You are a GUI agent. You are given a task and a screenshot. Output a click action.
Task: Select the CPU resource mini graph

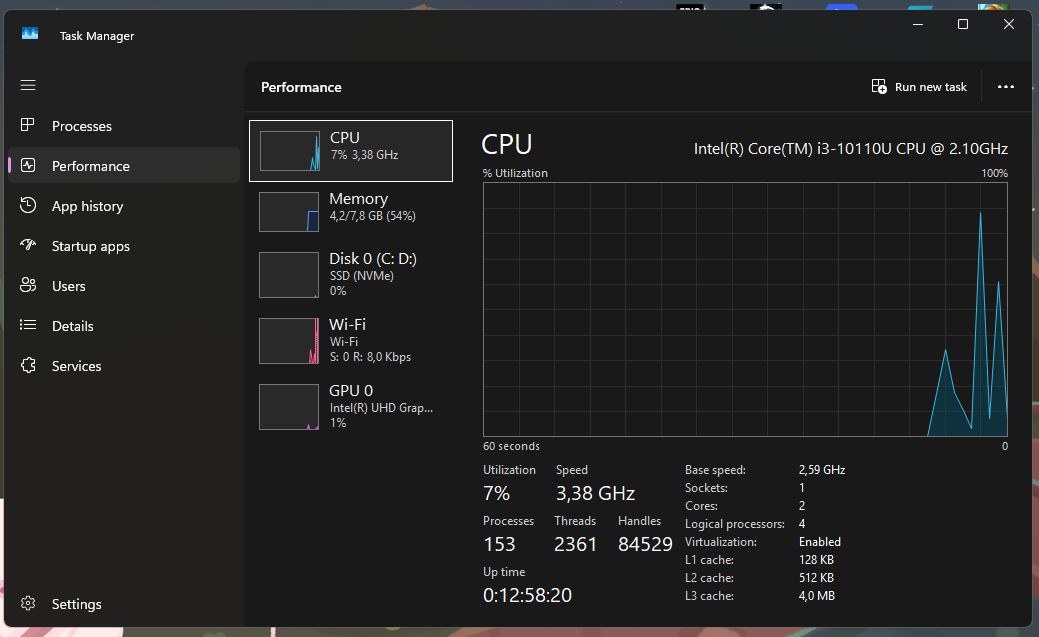coord(290,151)
